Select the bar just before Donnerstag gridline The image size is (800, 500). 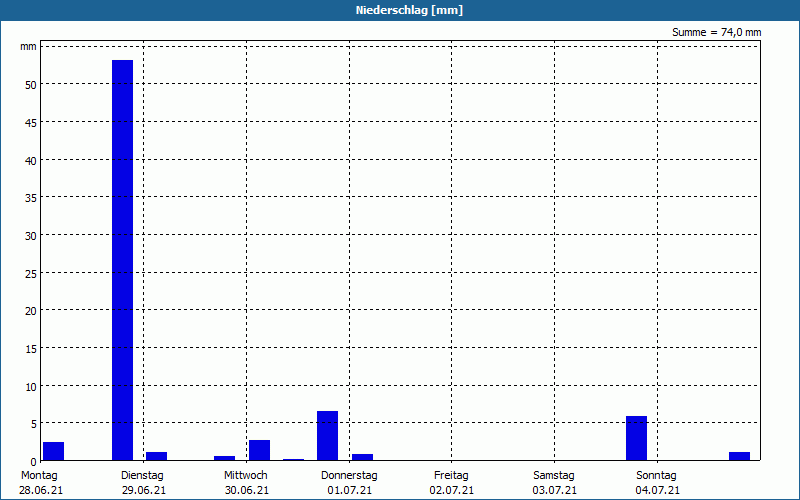click(328, 436)
